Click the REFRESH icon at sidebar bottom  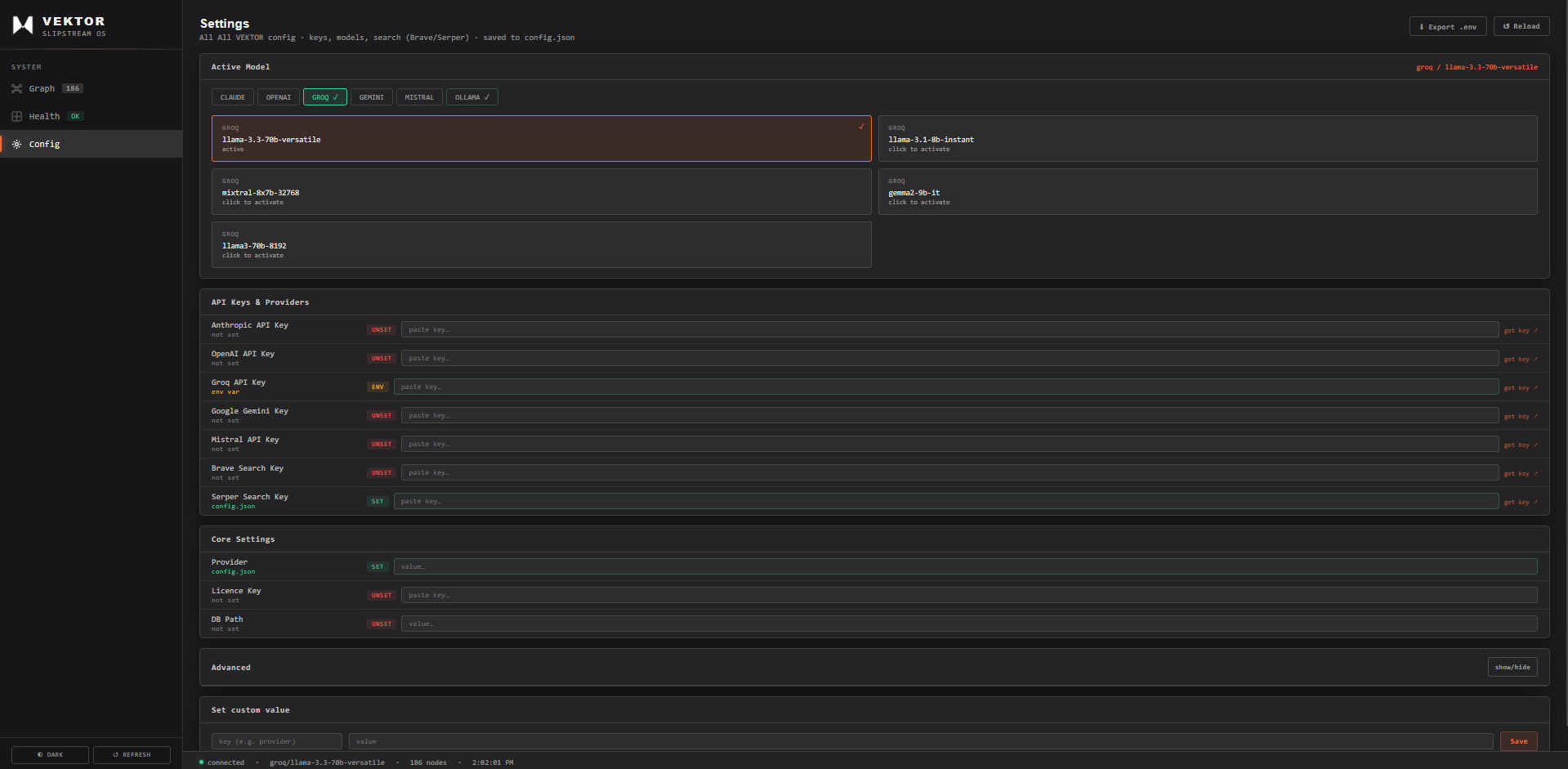coord(116,754)
